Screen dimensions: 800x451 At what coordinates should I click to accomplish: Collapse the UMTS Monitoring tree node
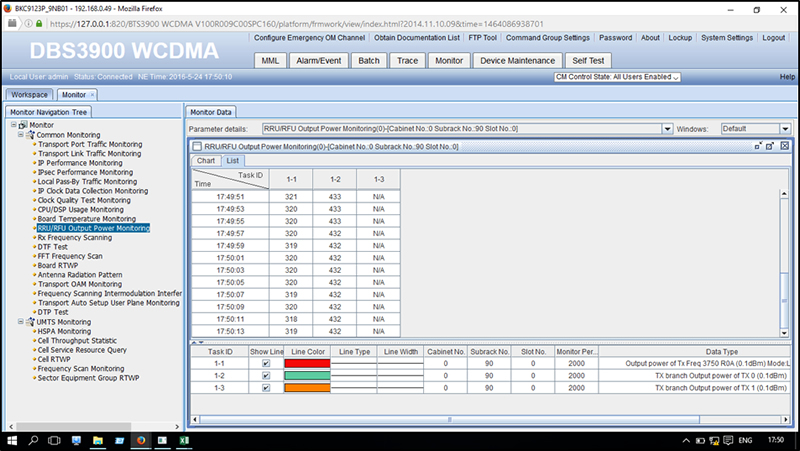coord(21,322)
